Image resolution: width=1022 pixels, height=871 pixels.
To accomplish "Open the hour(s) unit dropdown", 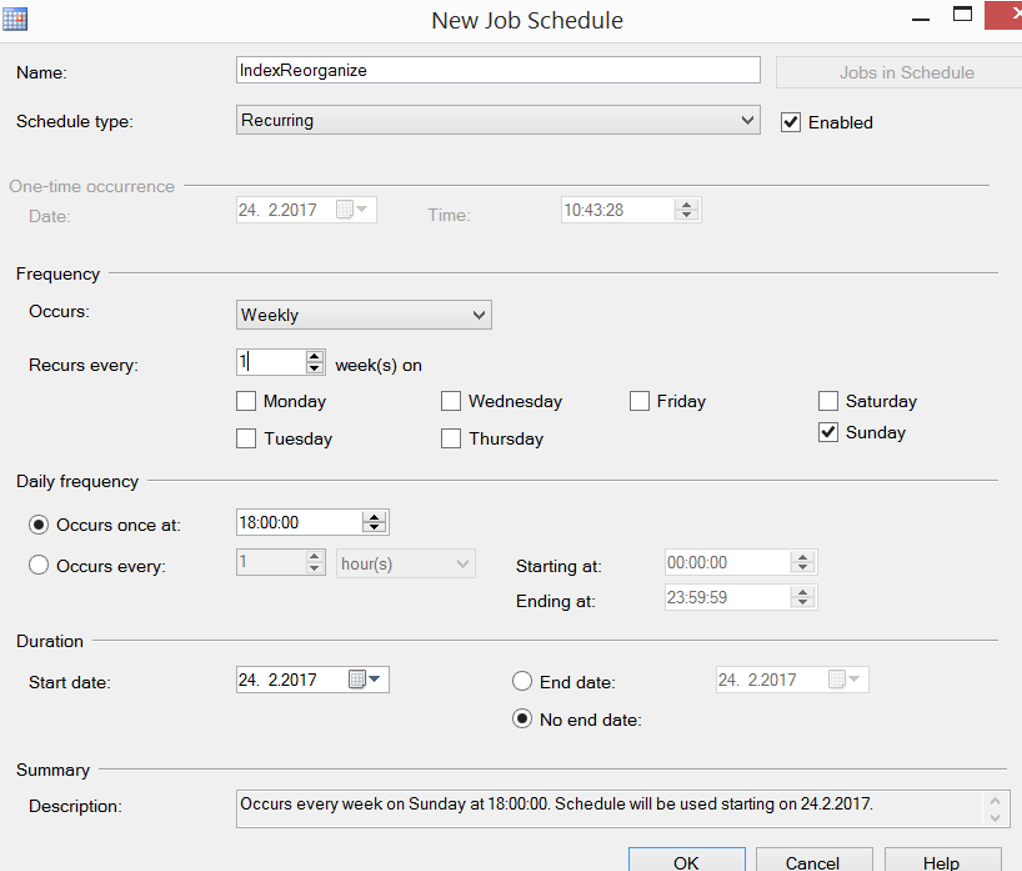I will [405, 563].
